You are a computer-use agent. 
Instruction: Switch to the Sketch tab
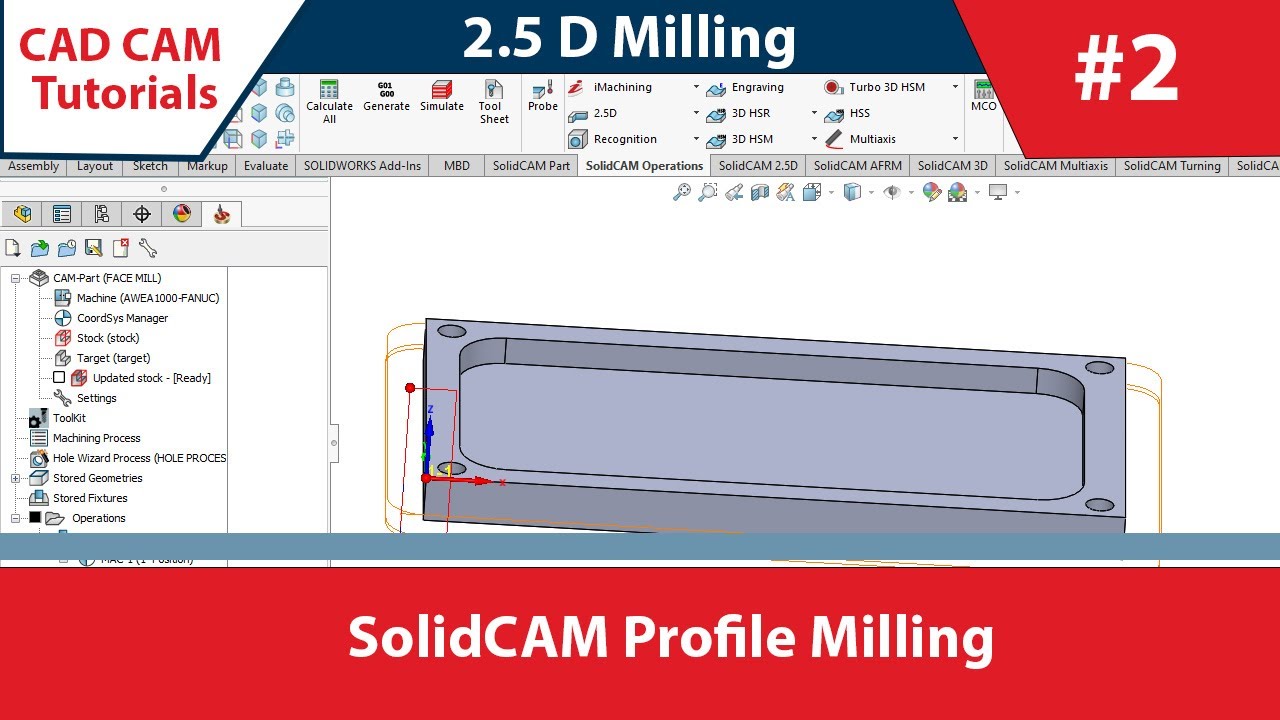tap(150, 166)
